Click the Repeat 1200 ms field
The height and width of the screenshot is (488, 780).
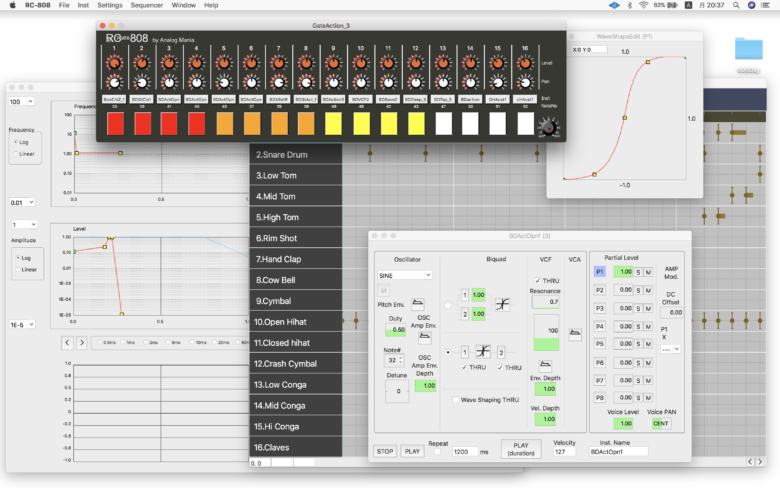(x=465, y=452)
